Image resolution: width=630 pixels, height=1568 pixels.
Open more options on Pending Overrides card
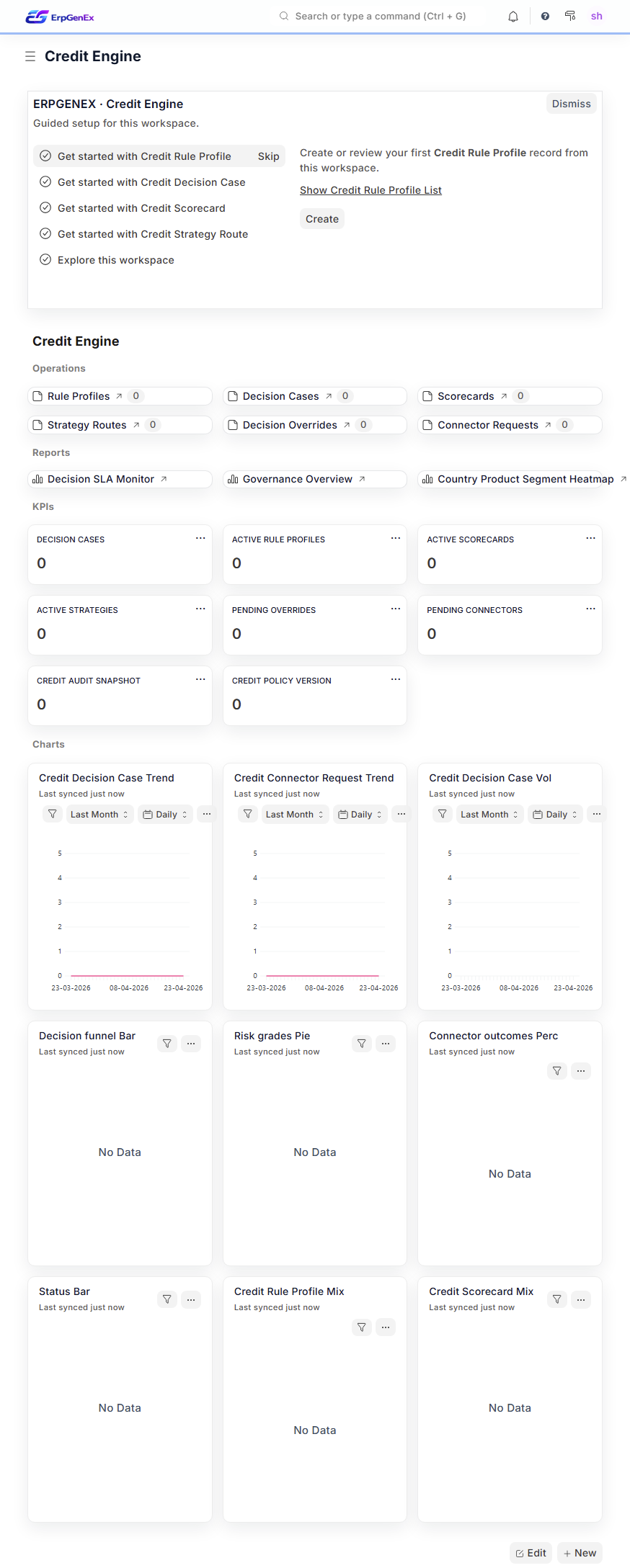[x=396, y=609]
